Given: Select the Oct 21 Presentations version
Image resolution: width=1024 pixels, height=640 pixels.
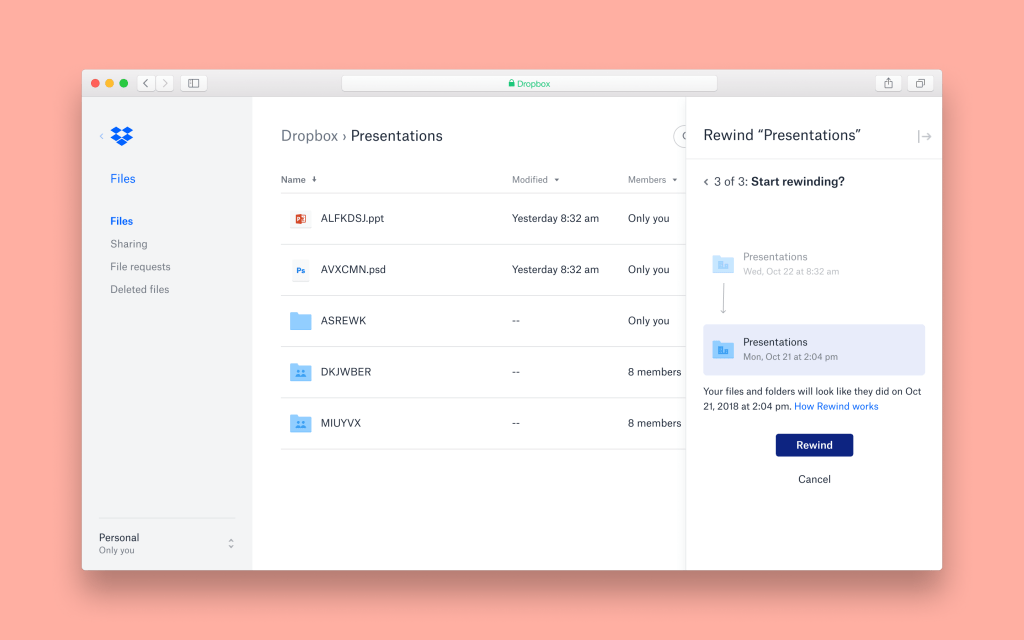Looking at the screenshot, I should click(813, 349).
